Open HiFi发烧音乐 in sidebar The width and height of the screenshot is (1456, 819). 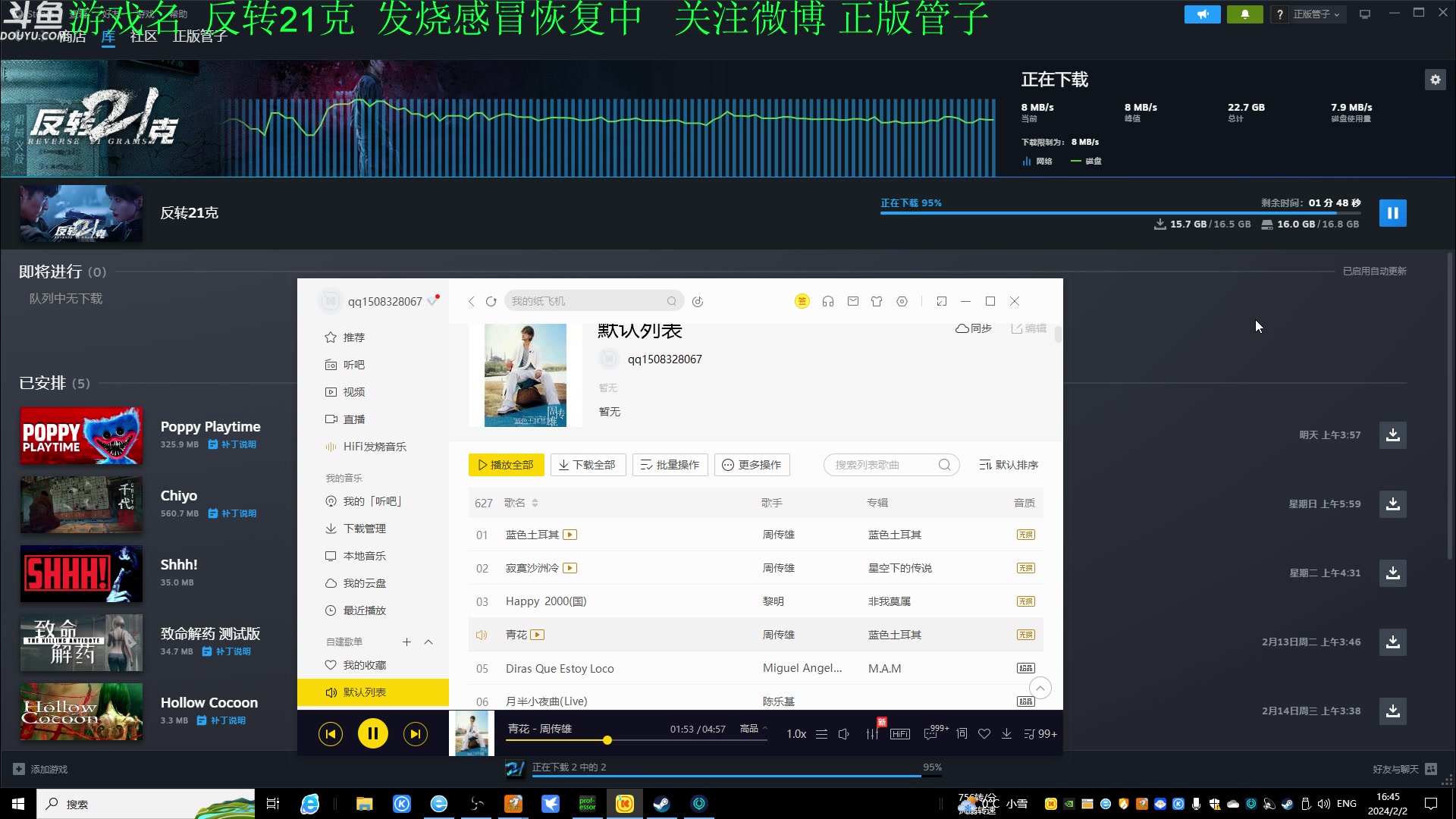[x=373, y=447]
